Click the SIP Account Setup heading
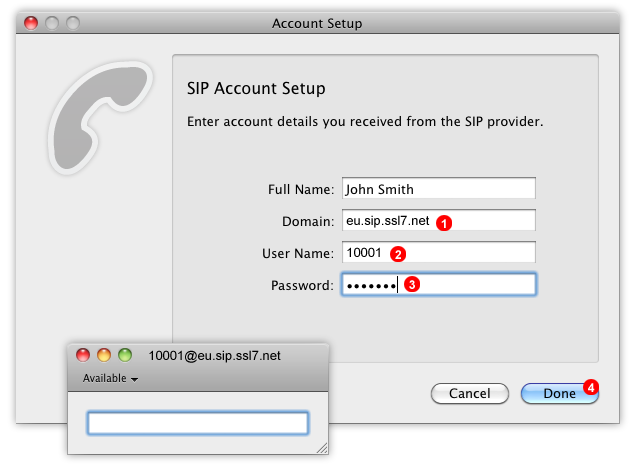The height and width of the screenshot is (466, 633). [x=256, y=88]
